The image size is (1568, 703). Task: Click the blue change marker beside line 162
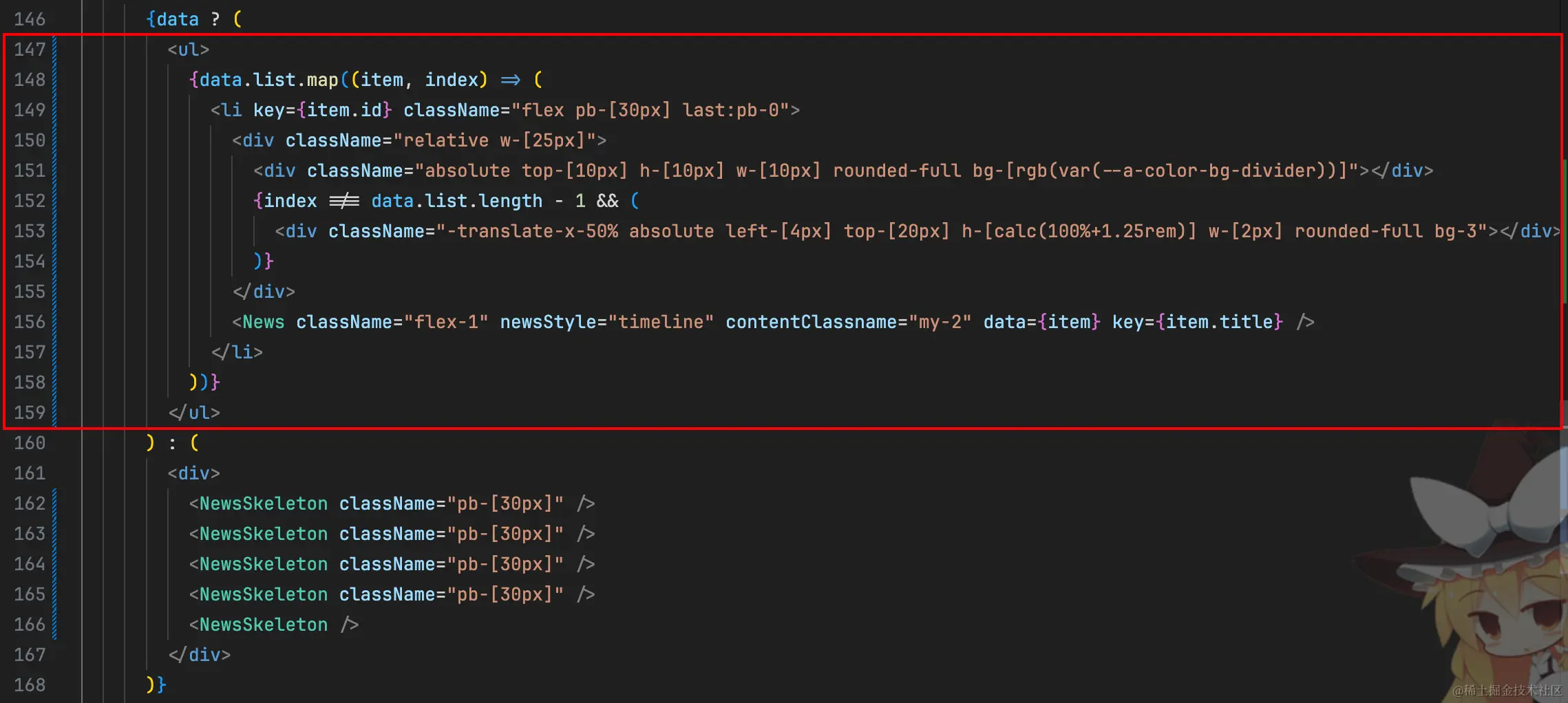pyautogui.click(x=54, y=504)
